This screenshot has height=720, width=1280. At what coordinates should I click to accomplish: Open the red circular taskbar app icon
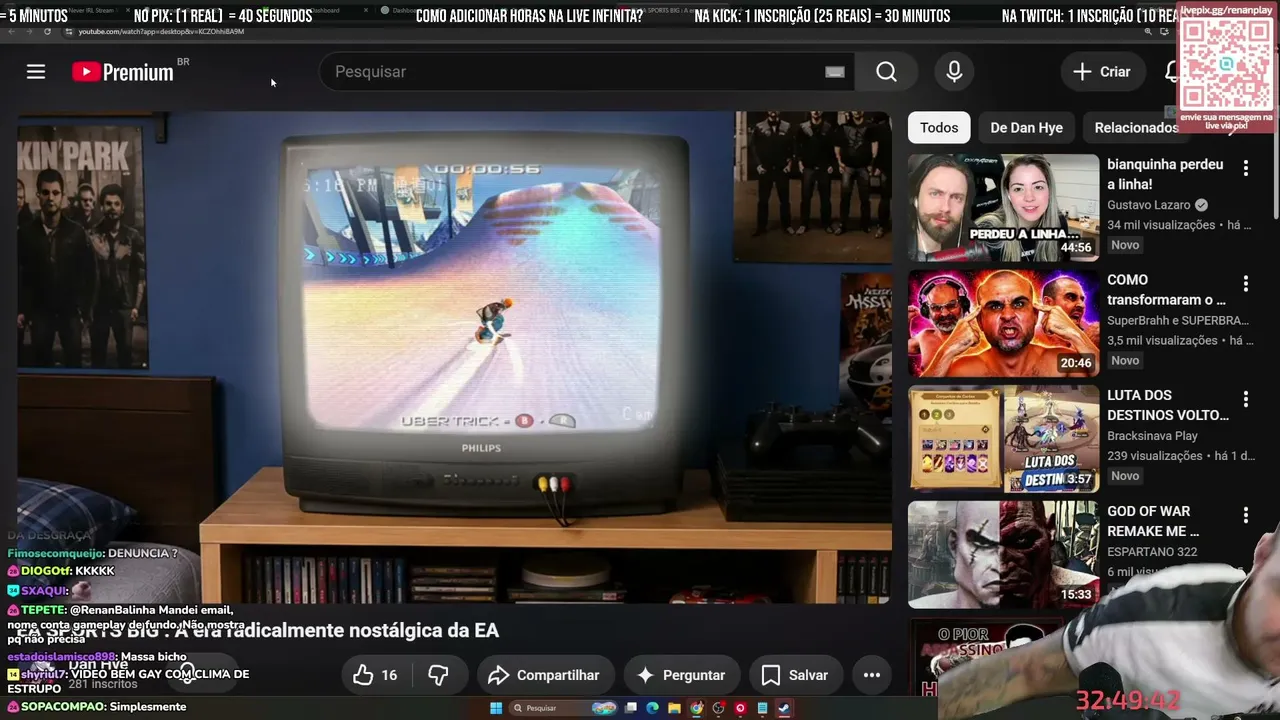pyautogui.click(x=740, y=708)
